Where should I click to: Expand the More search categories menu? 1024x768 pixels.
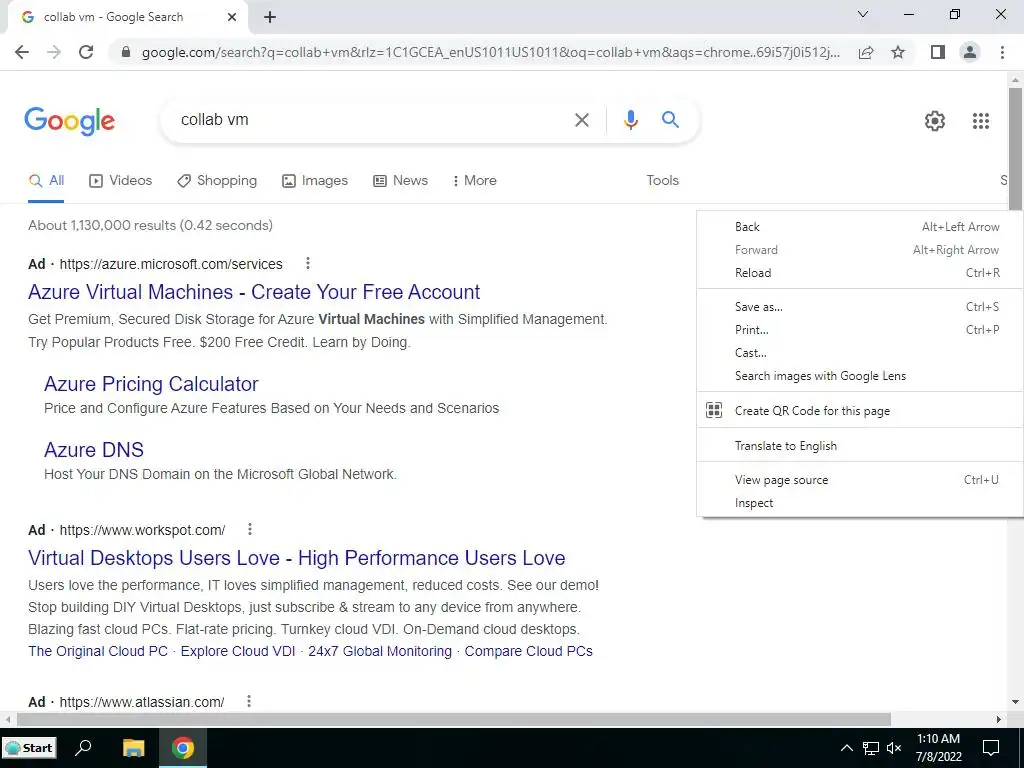(475, 180)
